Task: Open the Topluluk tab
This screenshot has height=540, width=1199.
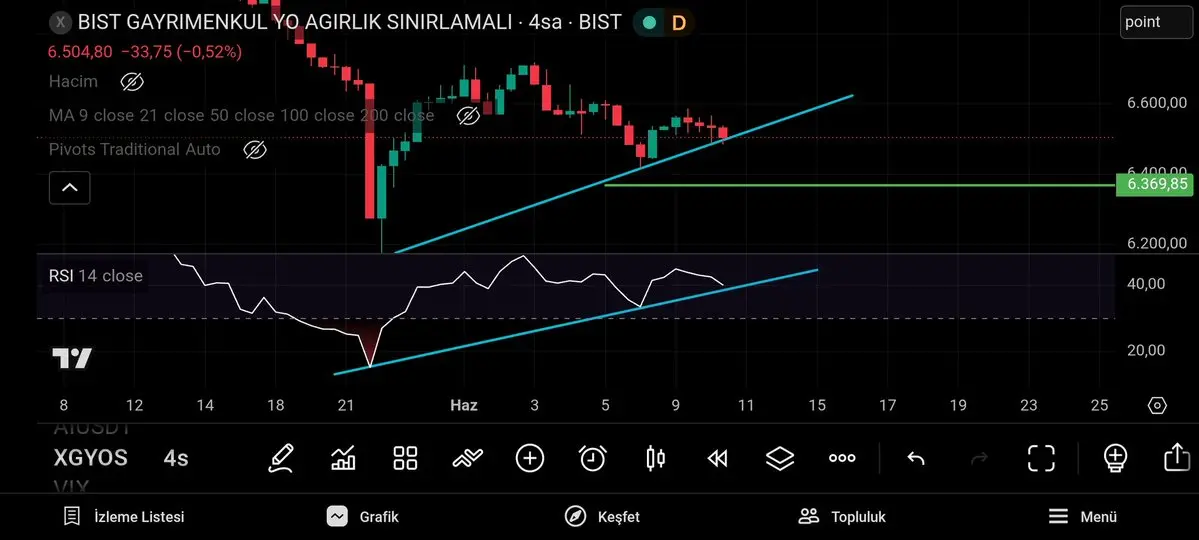Action: [842, 516]
